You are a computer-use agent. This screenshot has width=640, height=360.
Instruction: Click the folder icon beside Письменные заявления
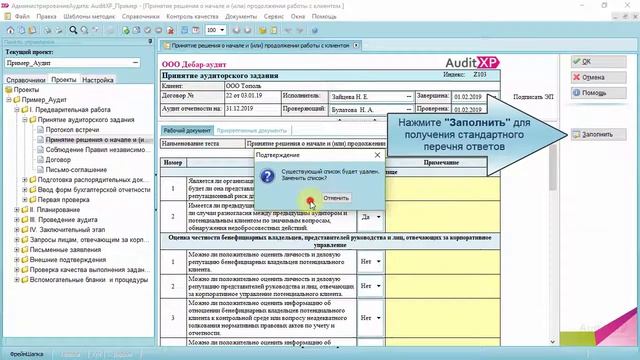(x=24, y=250)
